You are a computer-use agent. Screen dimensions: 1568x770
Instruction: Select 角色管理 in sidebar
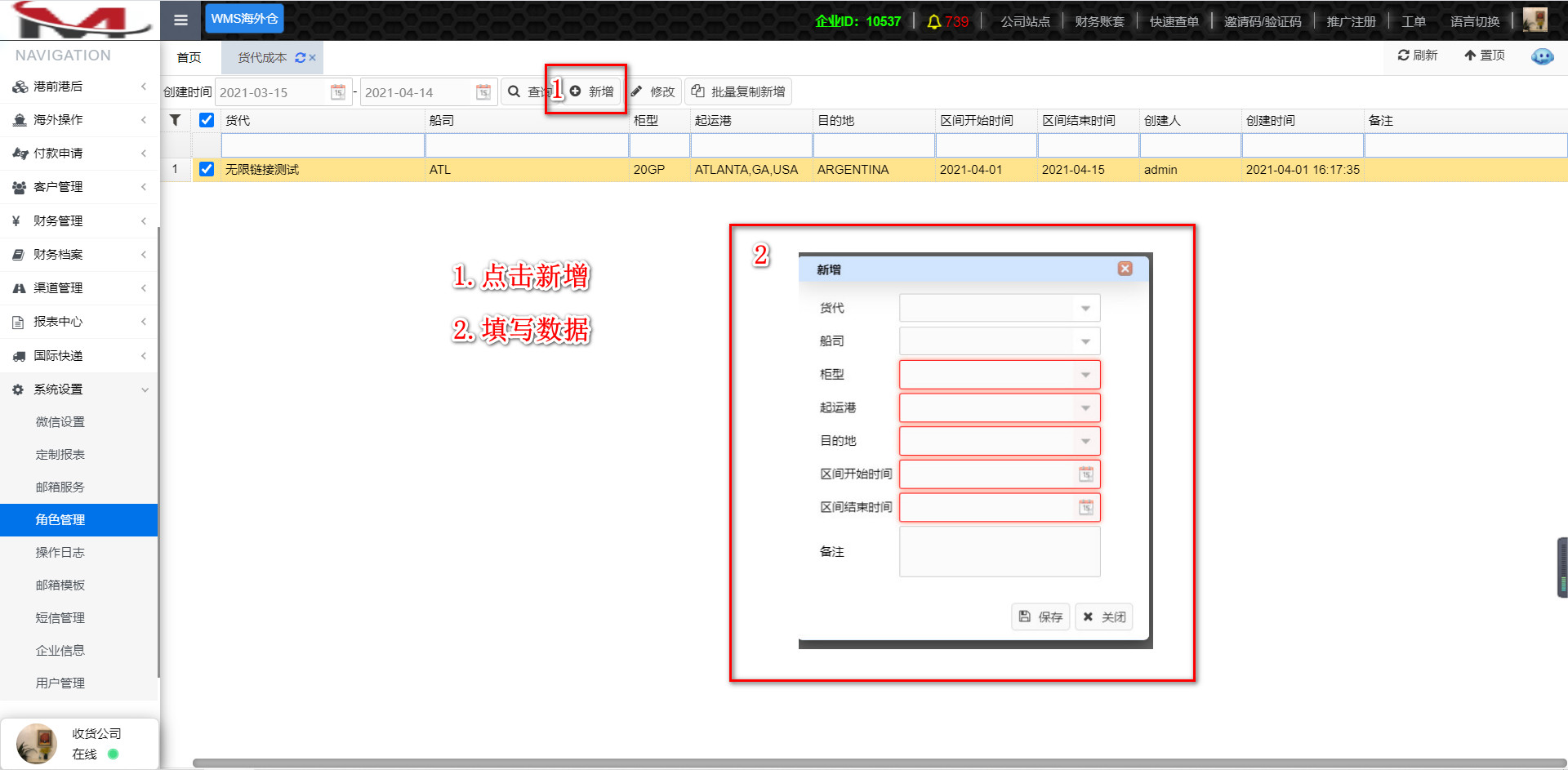pyautogui.click(x=79, y=520)
